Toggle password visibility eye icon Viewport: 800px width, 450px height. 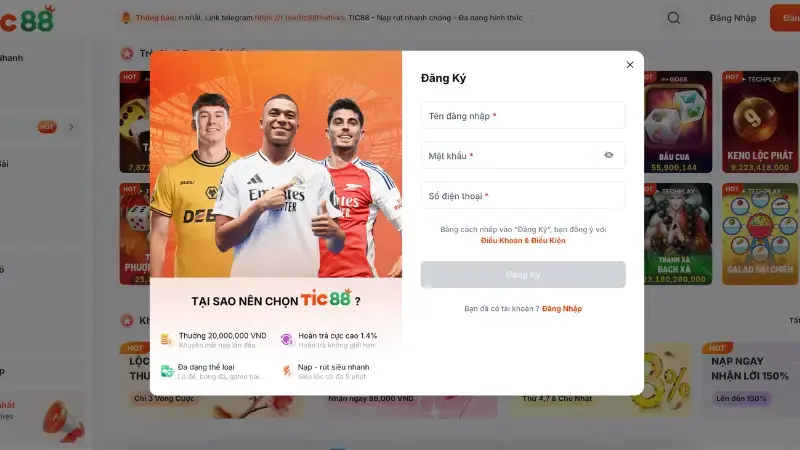click(x=608, y=155)
